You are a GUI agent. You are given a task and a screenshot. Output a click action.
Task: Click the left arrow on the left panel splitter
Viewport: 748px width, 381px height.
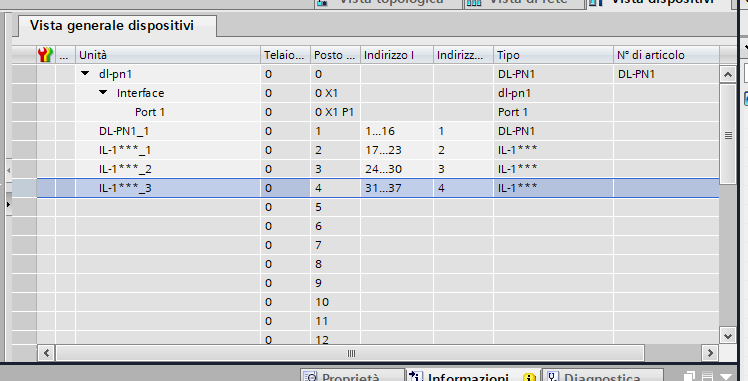[x=8, y=170]
